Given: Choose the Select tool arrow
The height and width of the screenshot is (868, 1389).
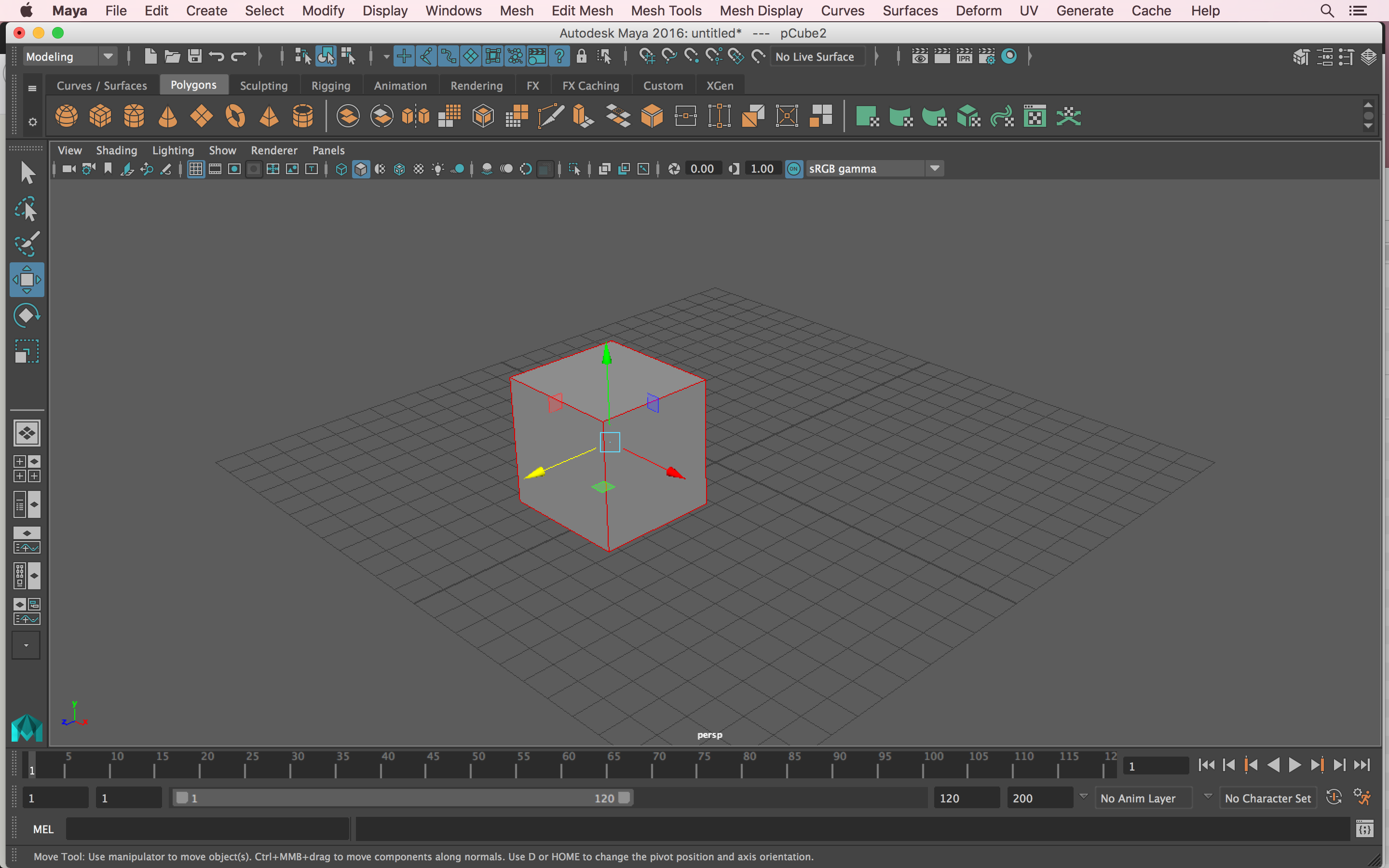Looking at the screenshot, I should coord(27,173).
